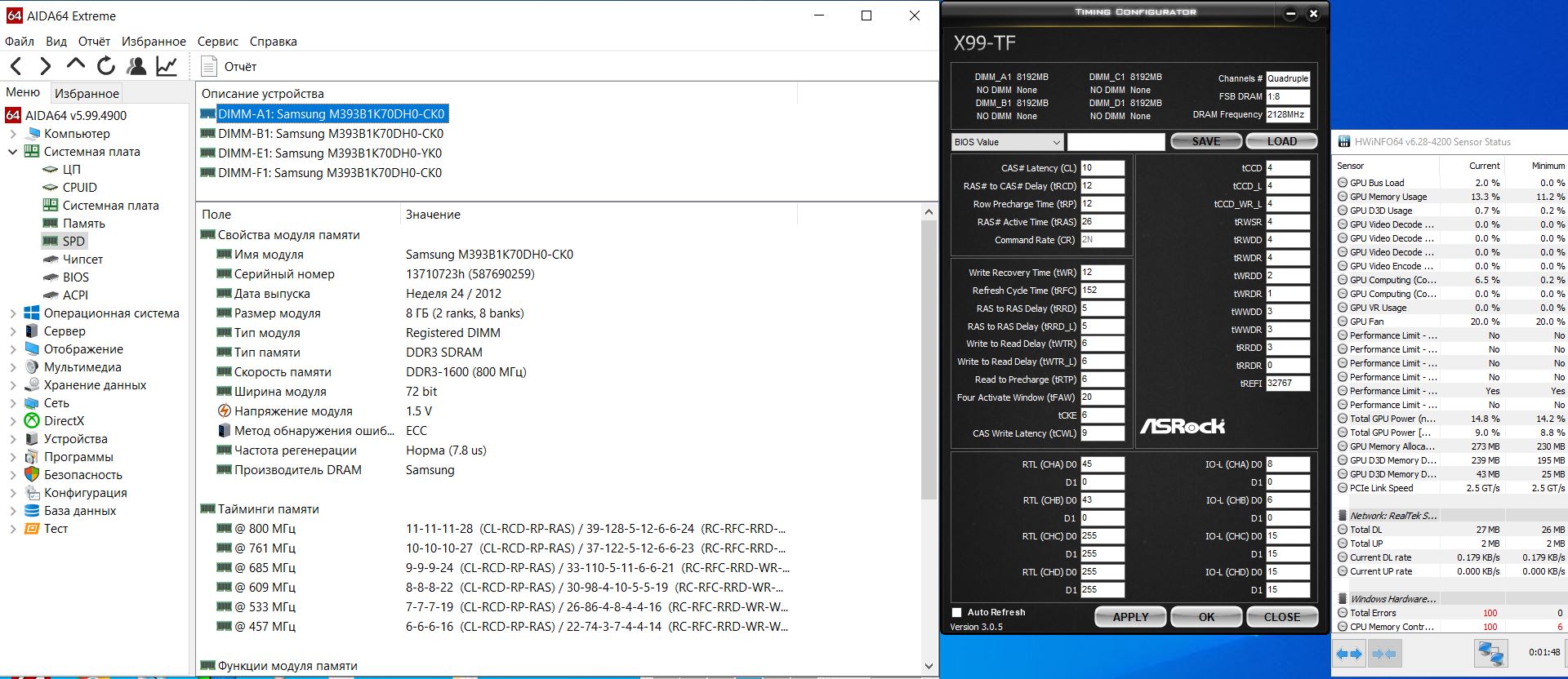Collapse the Системная плата tree node
This screenshot has height=679, width=1568.
pyautogui.click(x=13, y=151)
